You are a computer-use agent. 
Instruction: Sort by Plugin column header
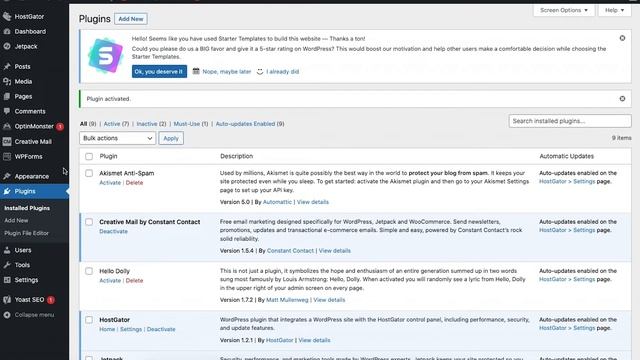[108, 156]
